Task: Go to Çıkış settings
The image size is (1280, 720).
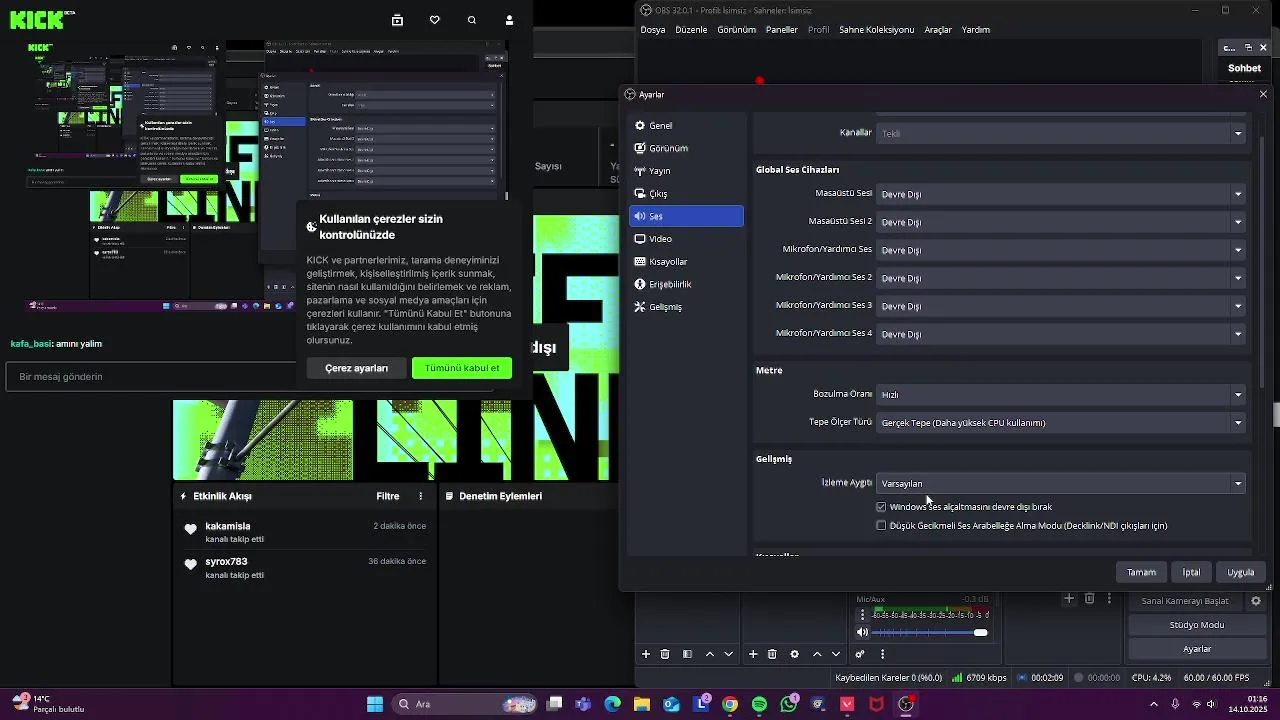Action: 686,194
